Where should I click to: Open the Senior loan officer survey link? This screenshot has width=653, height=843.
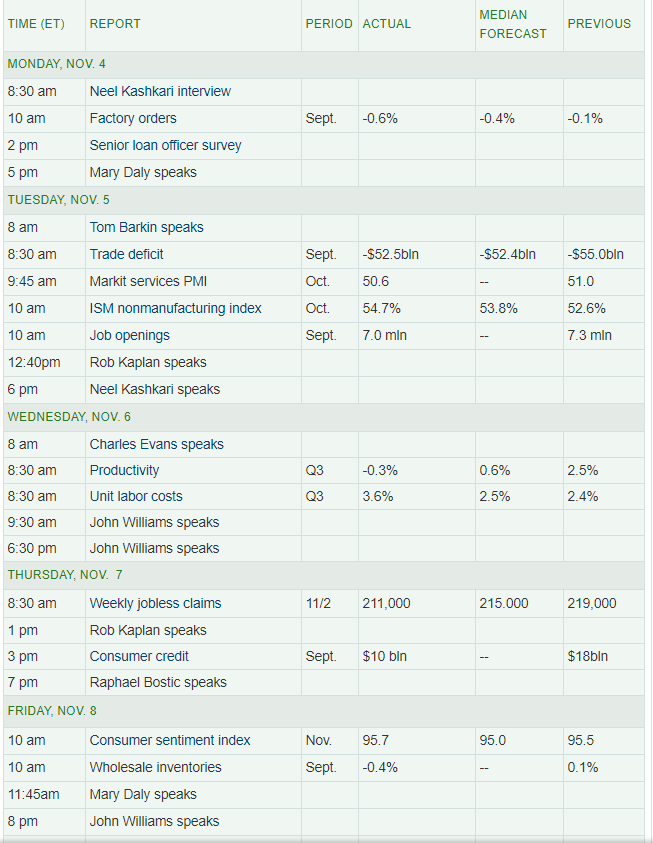tap(165, 145)
